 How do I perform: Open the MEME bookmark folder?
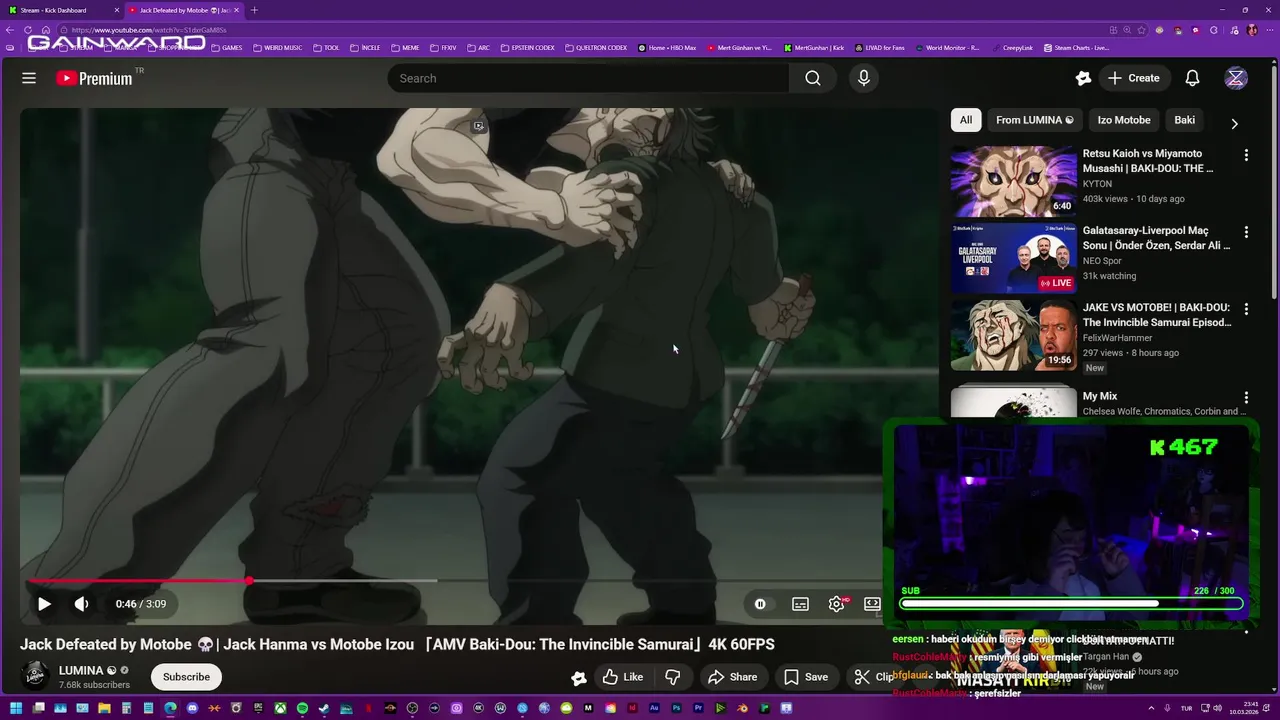point(405,48)
